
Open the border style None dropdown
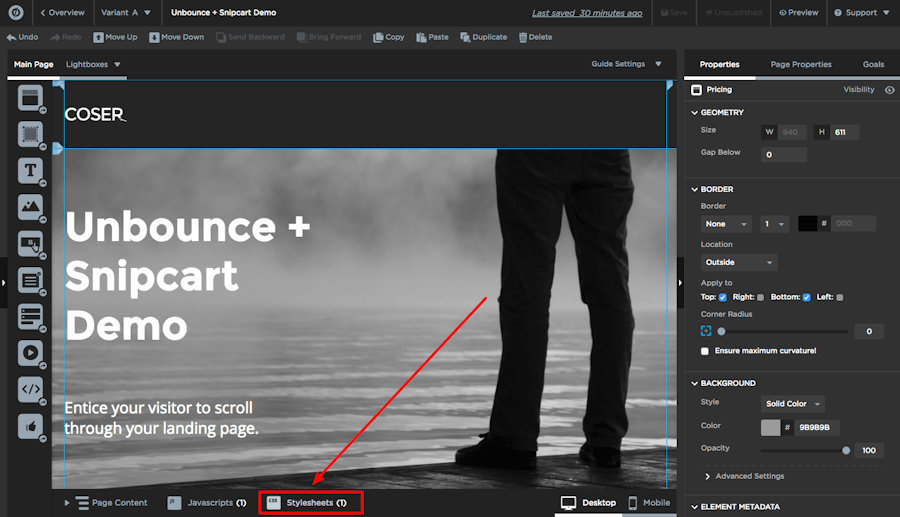726,224
